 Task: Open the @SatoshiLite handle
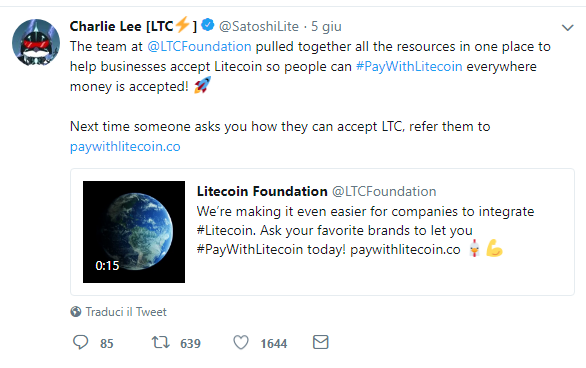click(x=259, y=27)
